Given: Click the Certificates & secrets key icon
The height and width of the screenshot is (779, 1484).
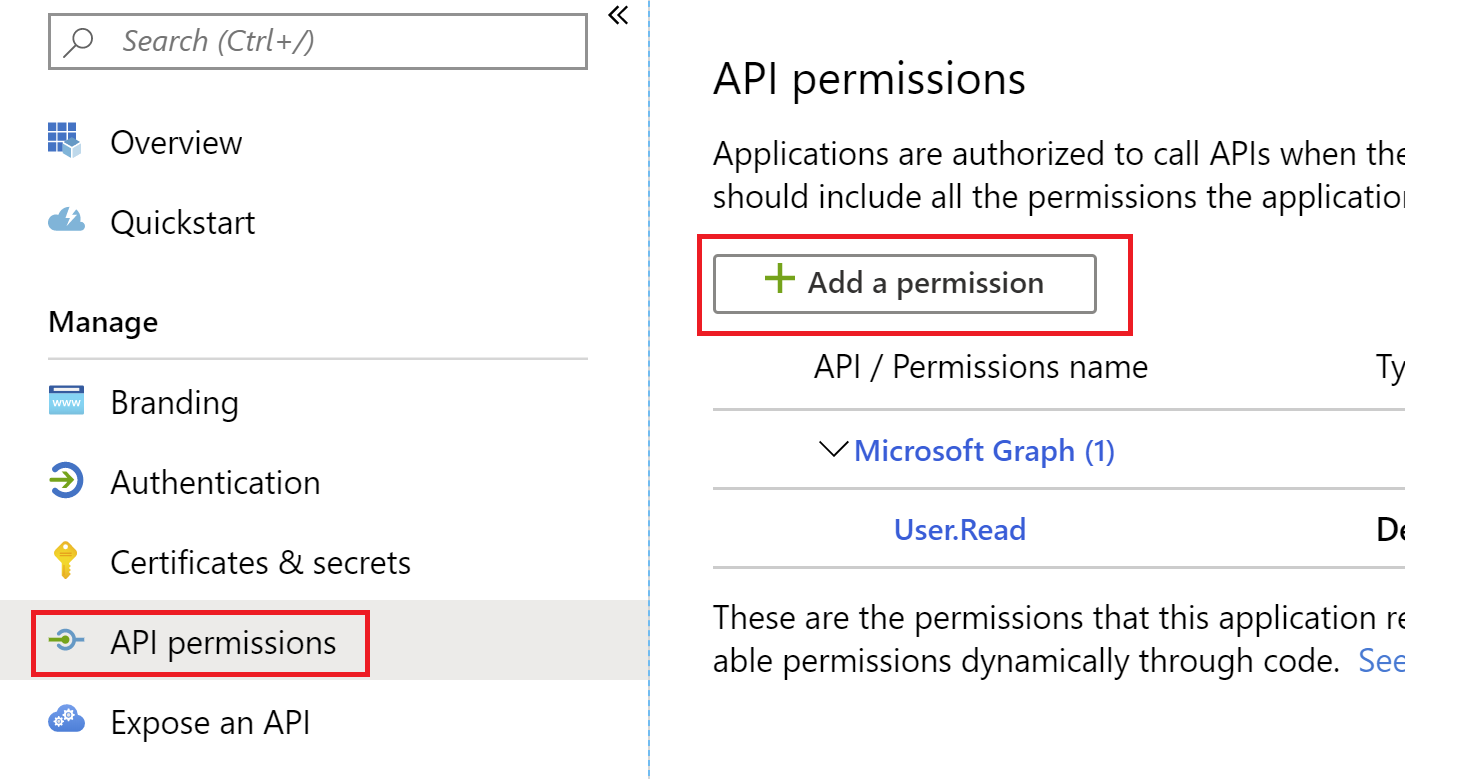Looking at the screenshot, I should pyautogui.click(x=64, y=561).
